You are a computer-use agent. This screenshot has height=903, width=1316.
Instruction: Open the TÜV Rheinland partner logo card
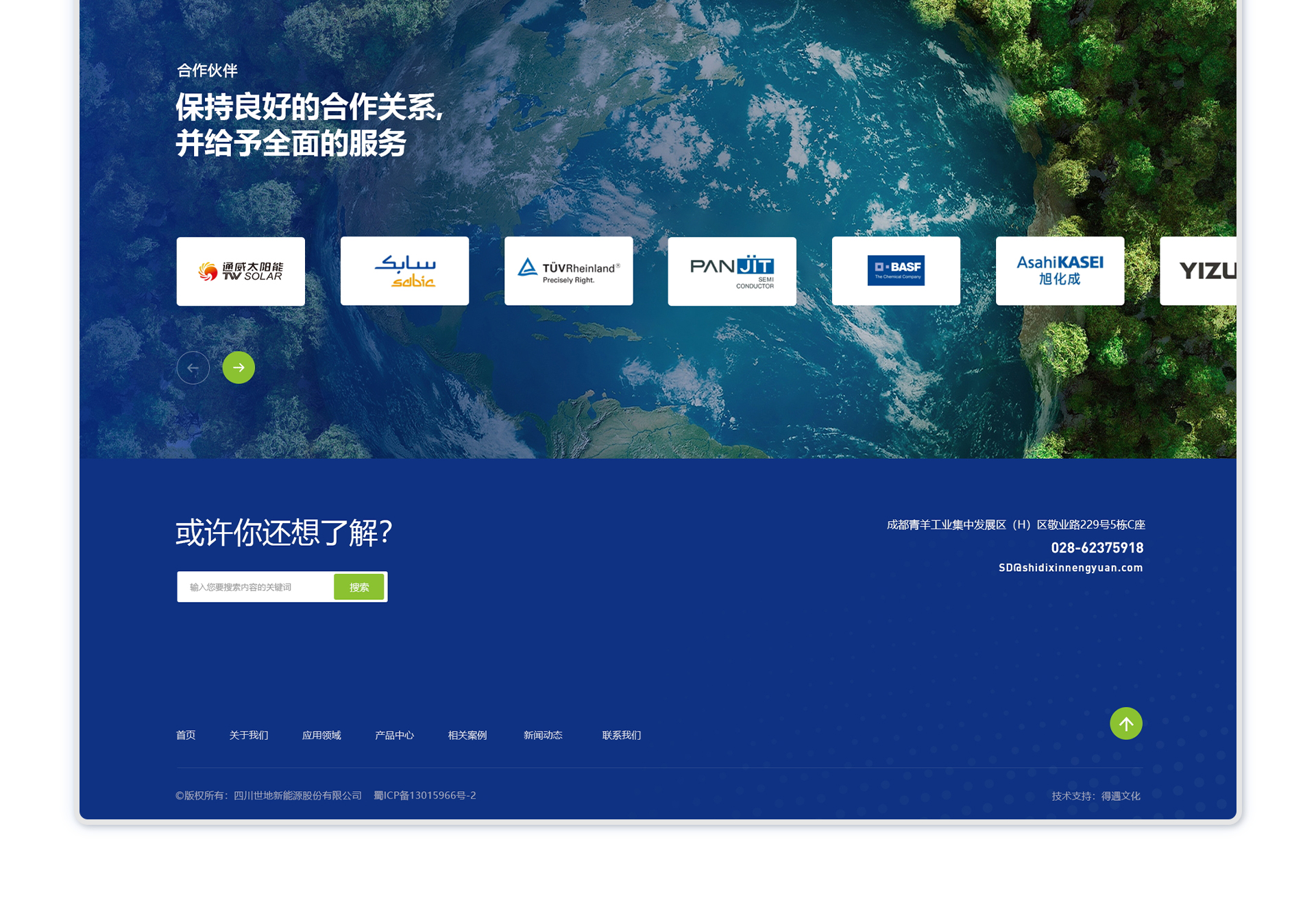click(x=569, y=271)
